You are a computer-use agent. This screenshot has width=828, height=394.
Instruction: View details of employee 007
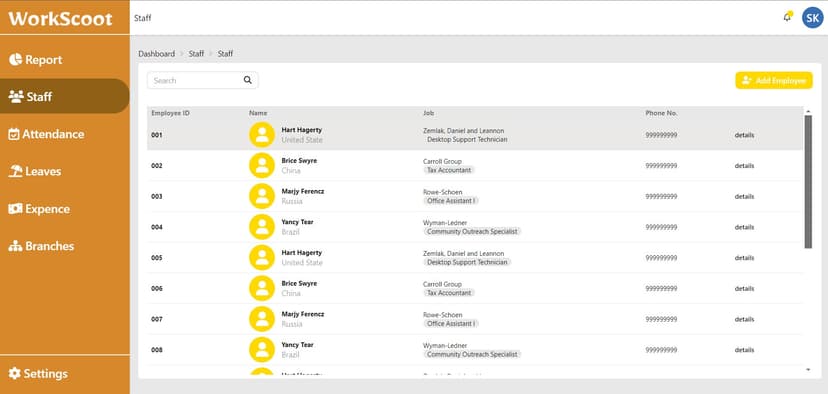click(744, 319)
